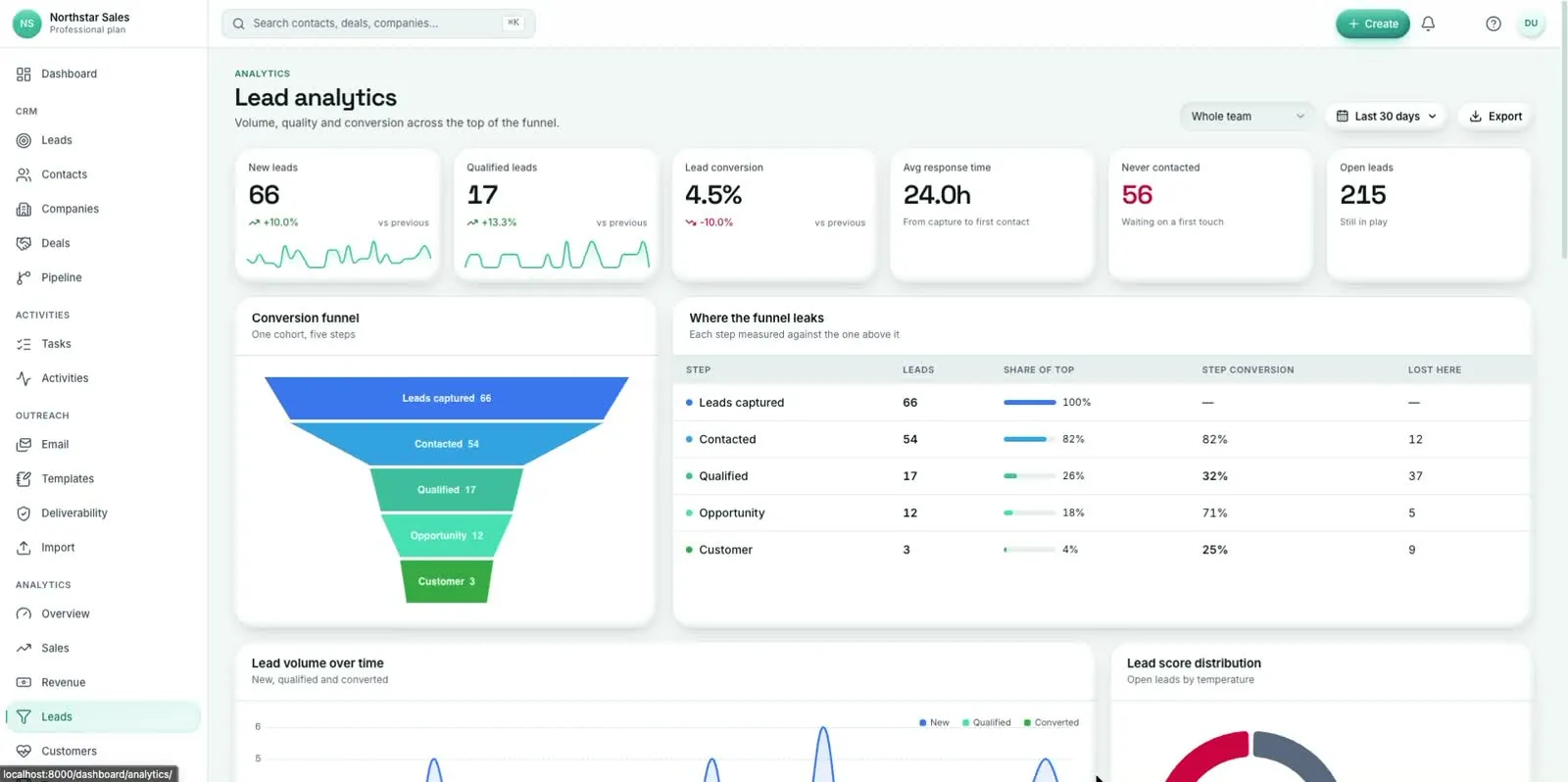
Task: Click the Qualified leads card
Action: (x=557, y=215)
